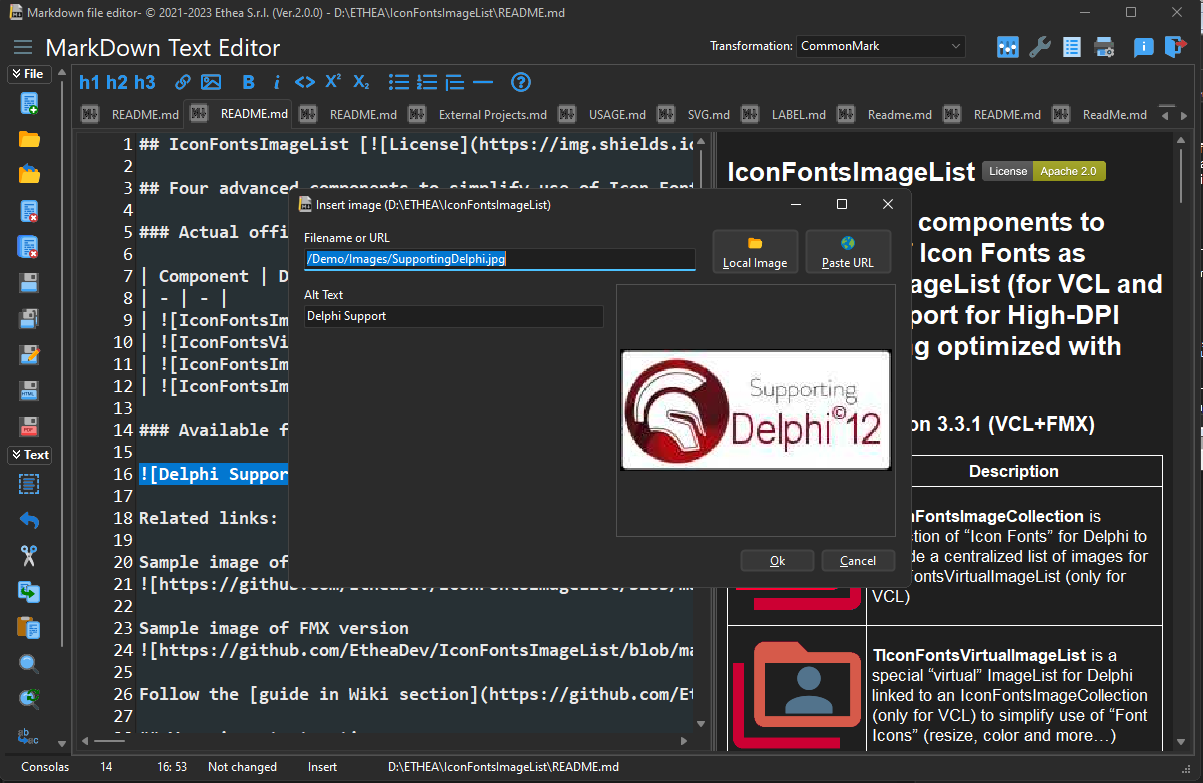Toggle bold formatting
The image size is (1203, 783).
249,82
